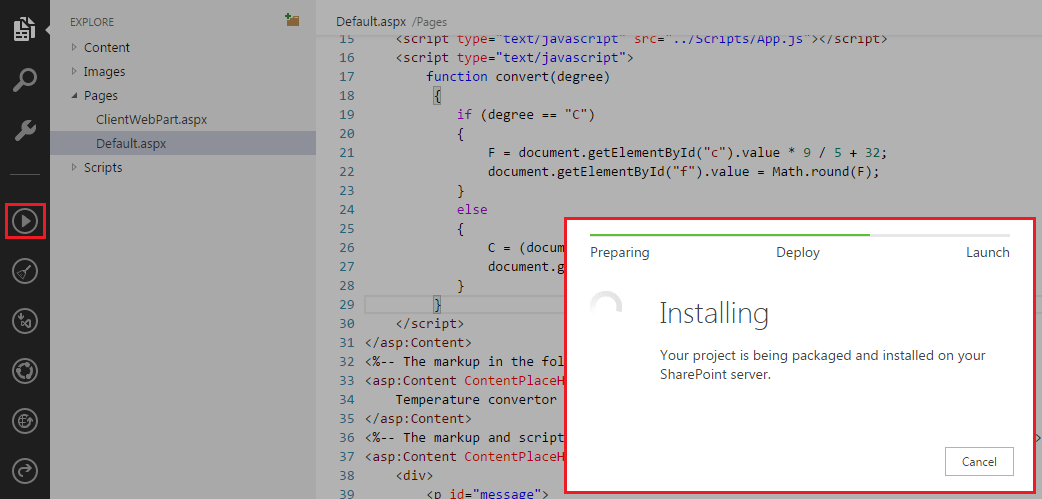Add new item via folder plus icon
Screen dimensions: 1042x499
coord(292,20)
